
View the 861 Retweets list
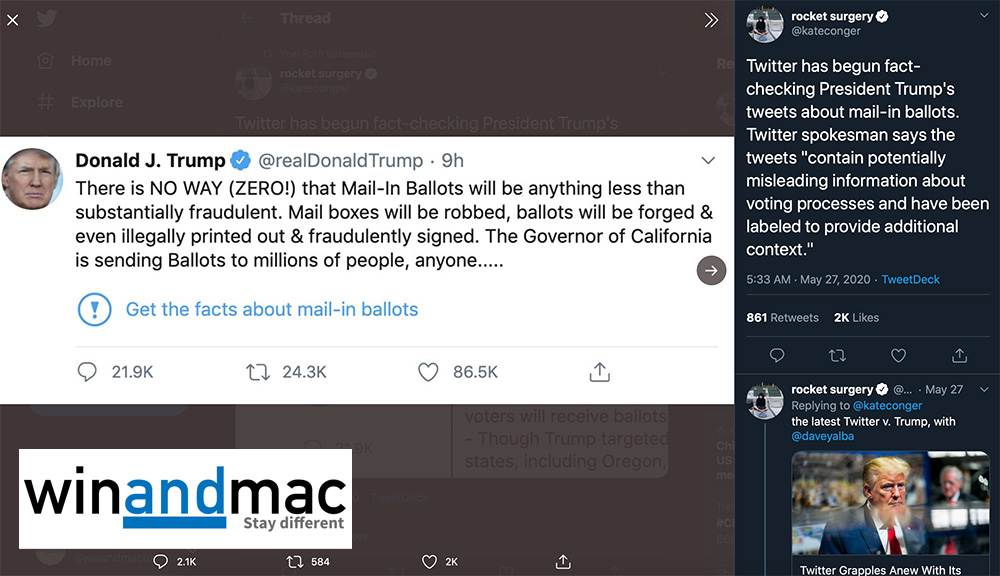coord(782,318)
